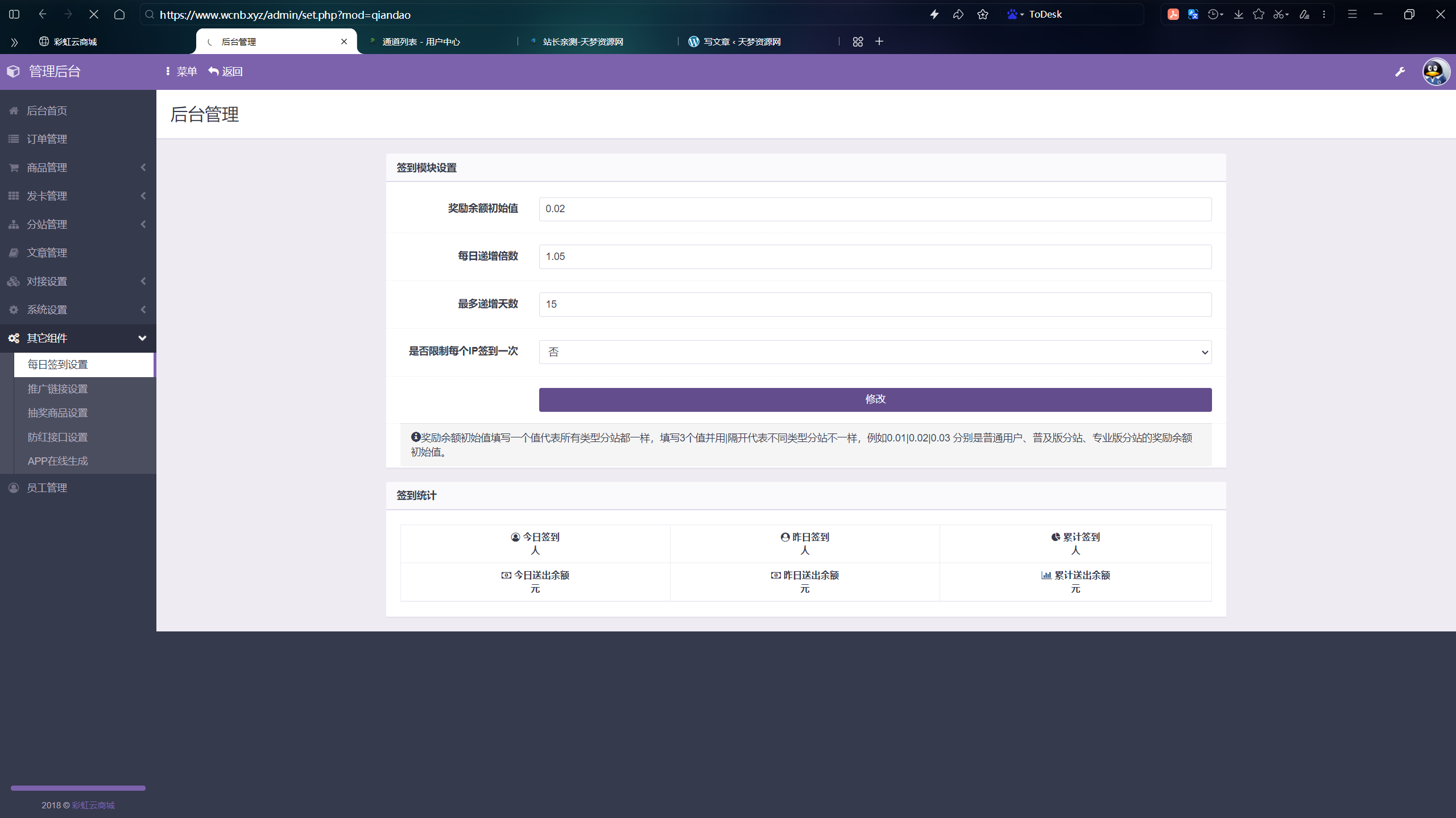
Task: Open the penguin avatar user menu
Action: pos(1436,72)
